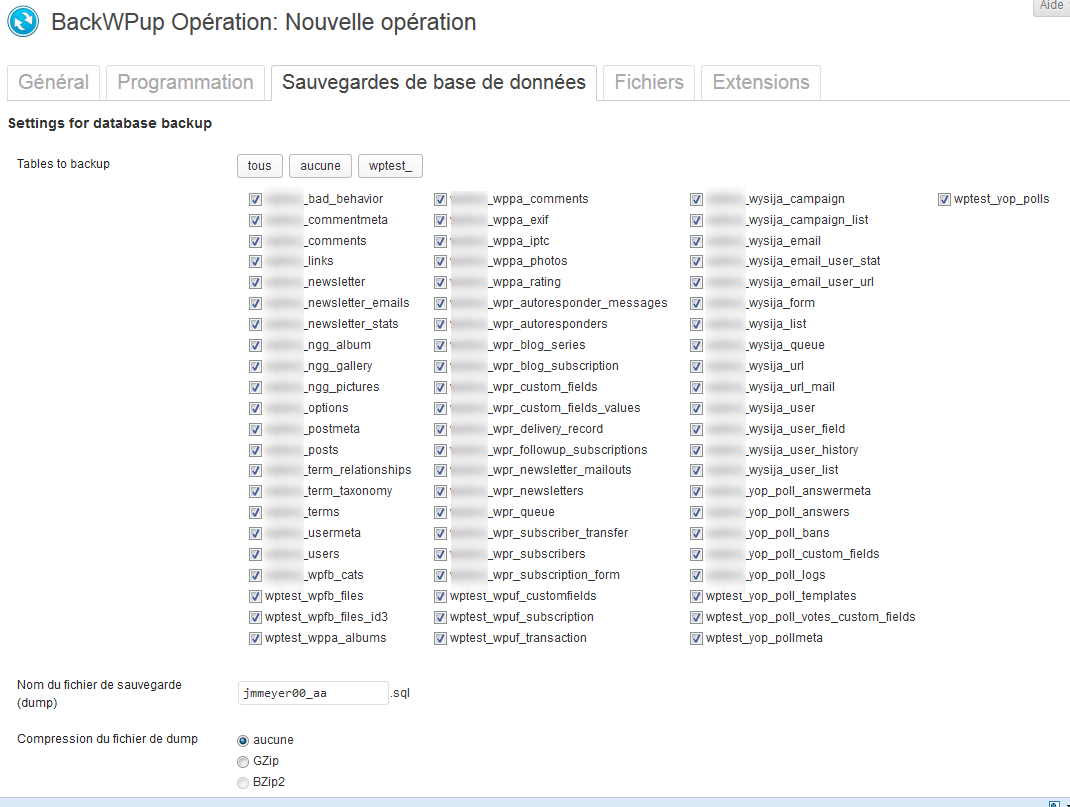Toggle the yop_poll_custom_fields checkbox

pyautogui.click(x=696, y=555)
